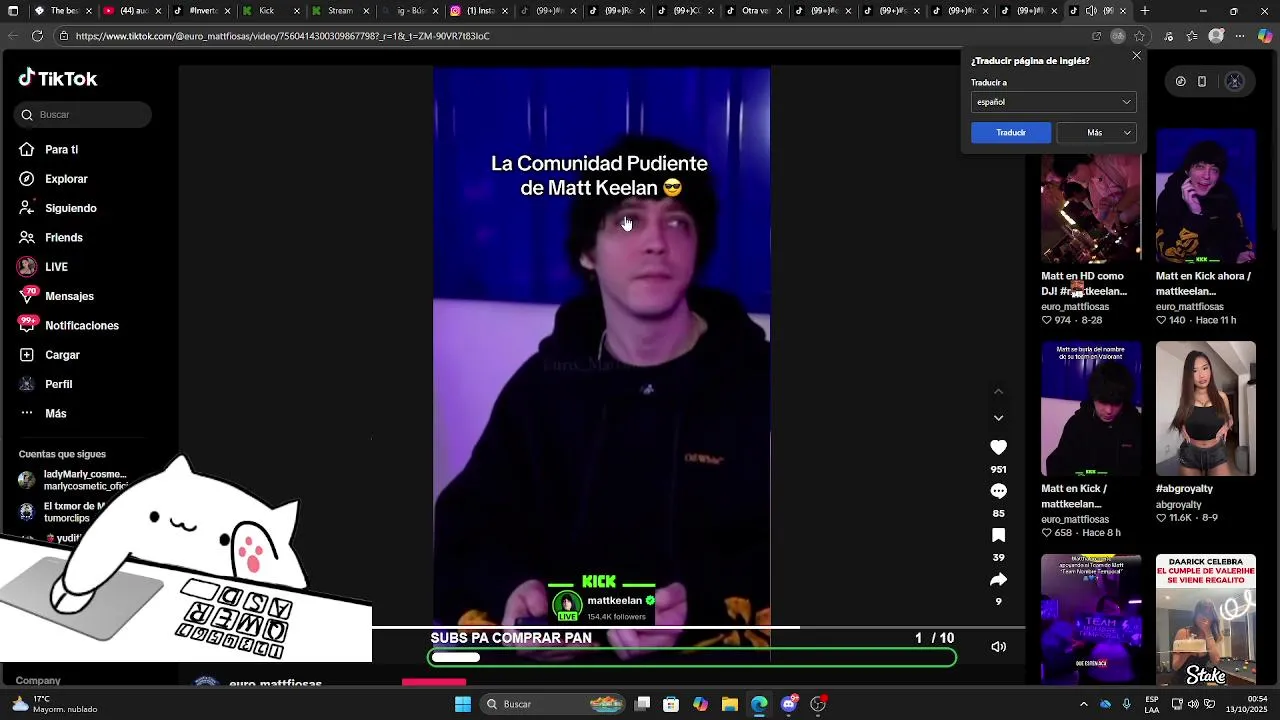Open the Daarick Celebra video thumbnail
Screen dimensions: 1280x720
point(1206,620)
